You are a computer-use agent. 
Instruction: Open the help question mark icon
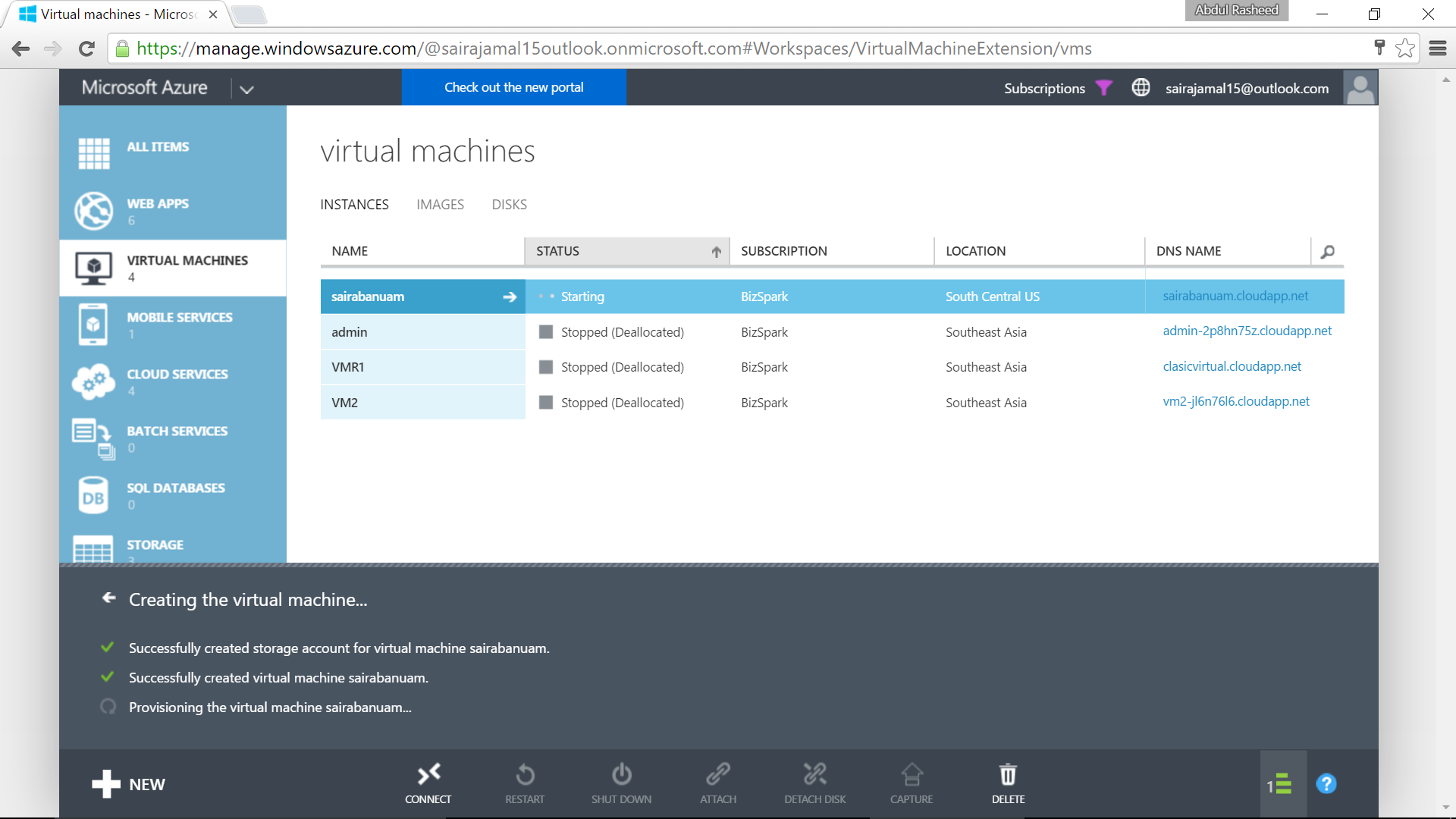1326,783
